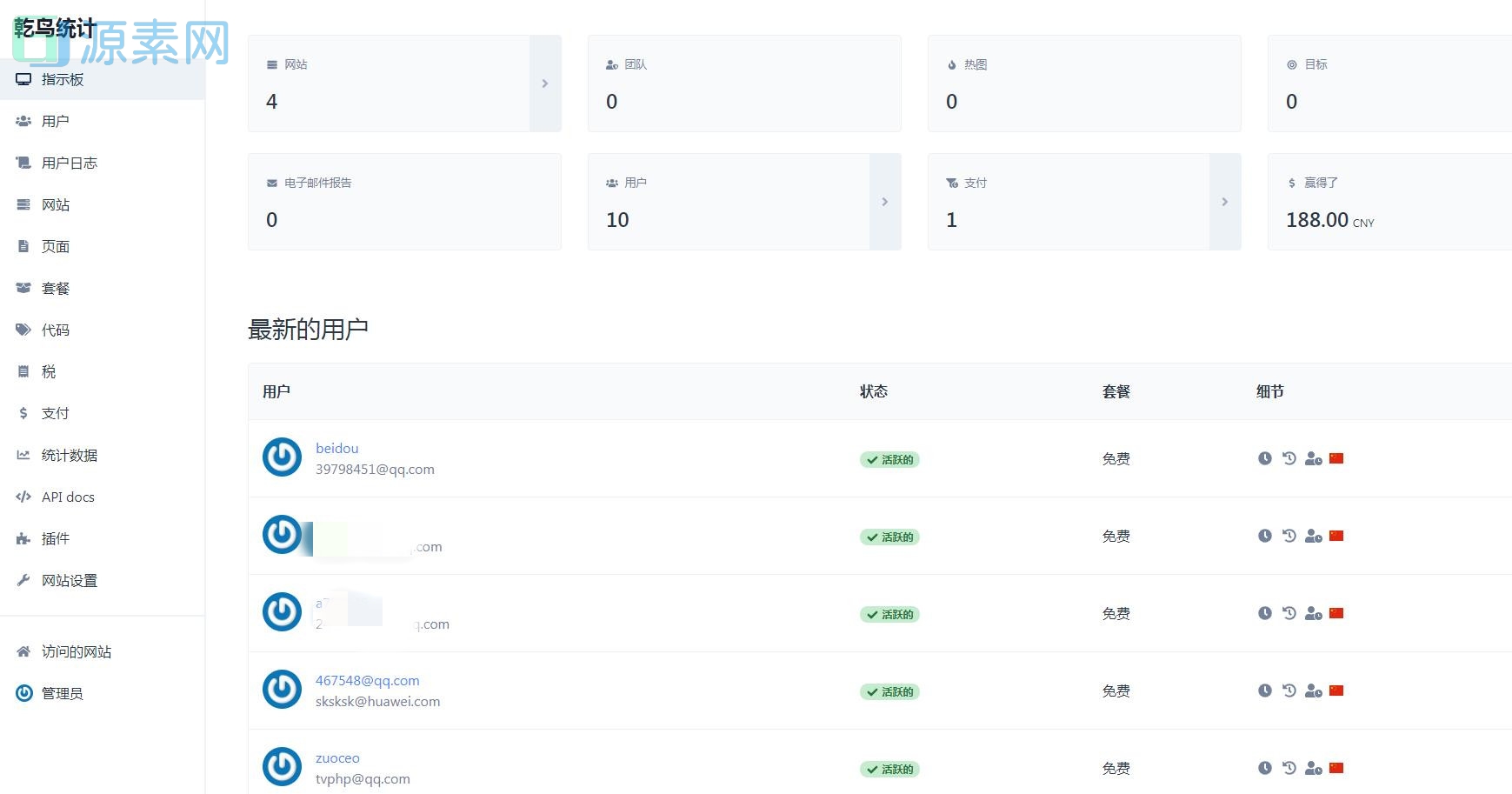Click the China flag icon on beidou's row
This screenshot has height=794, width=1512.
tap(1336, 458)
